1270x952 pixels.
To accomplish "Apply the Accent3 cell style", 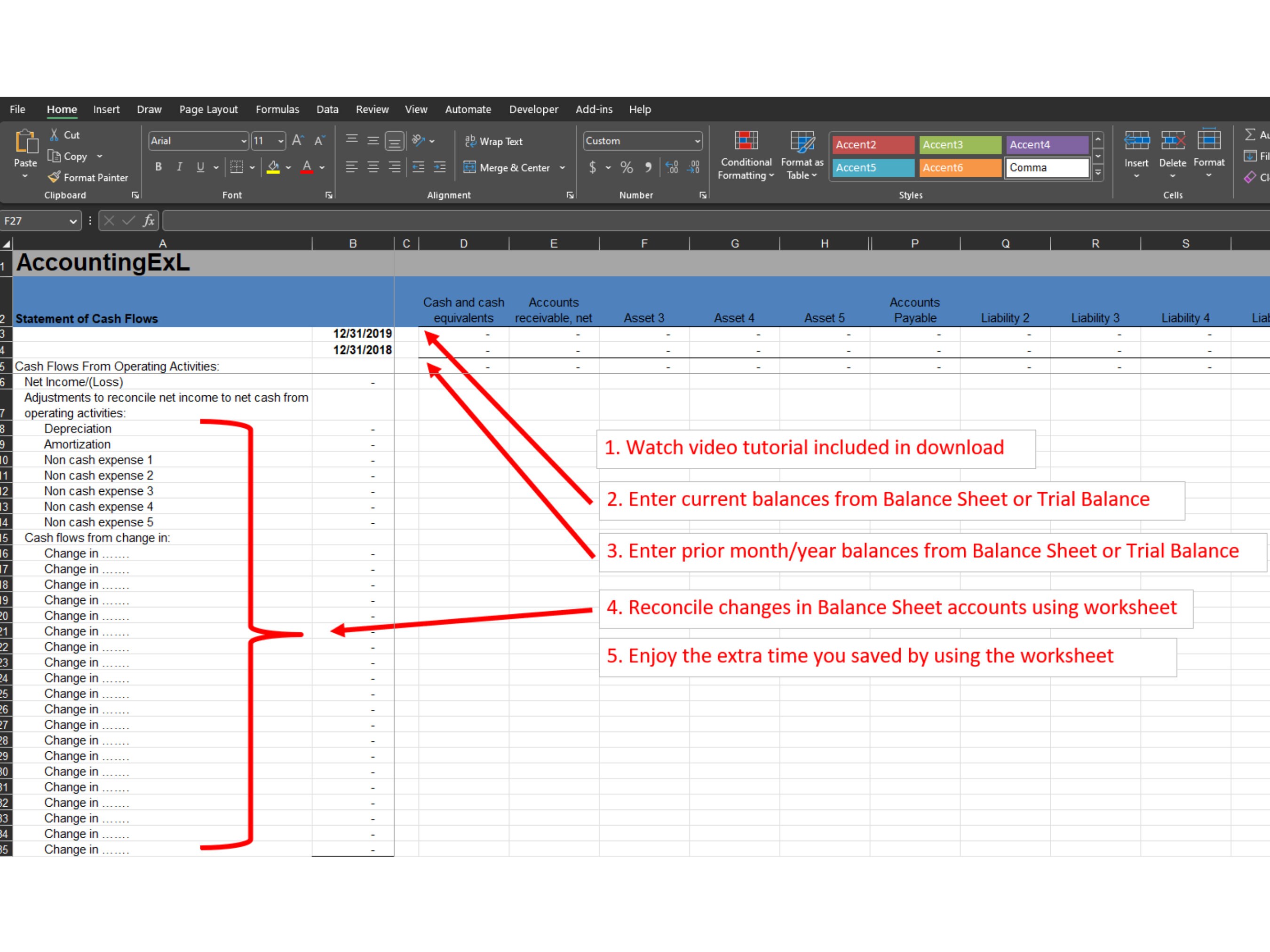I will click(960, 145).
